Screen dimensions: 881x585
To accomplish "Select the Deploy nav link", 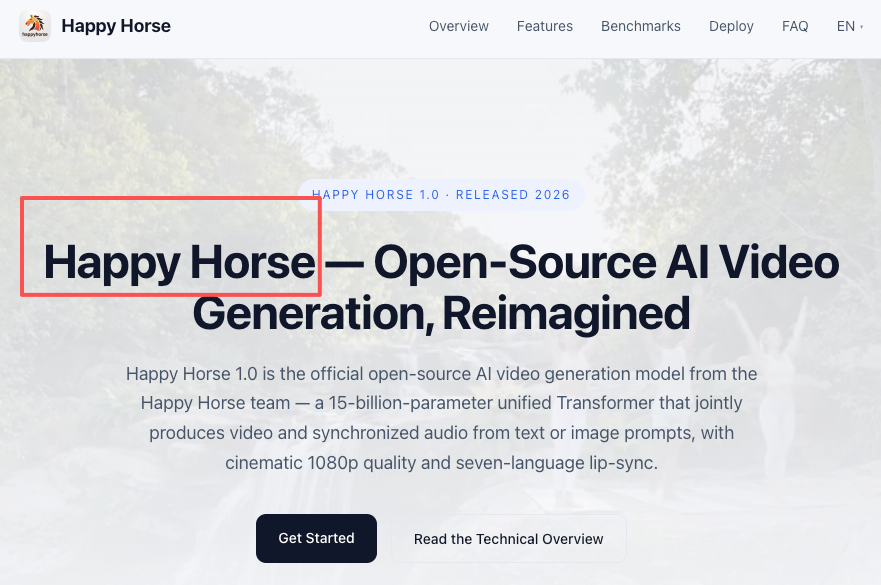I will 731,26.
